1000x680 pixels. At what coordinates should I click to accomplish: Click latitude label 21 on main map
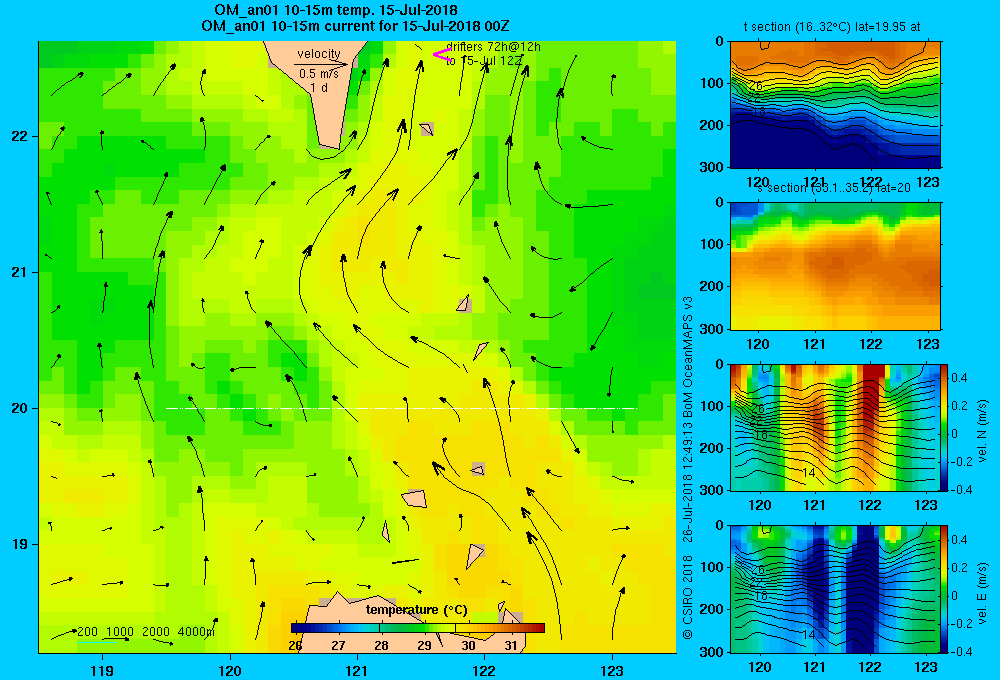tap(19, 272)
